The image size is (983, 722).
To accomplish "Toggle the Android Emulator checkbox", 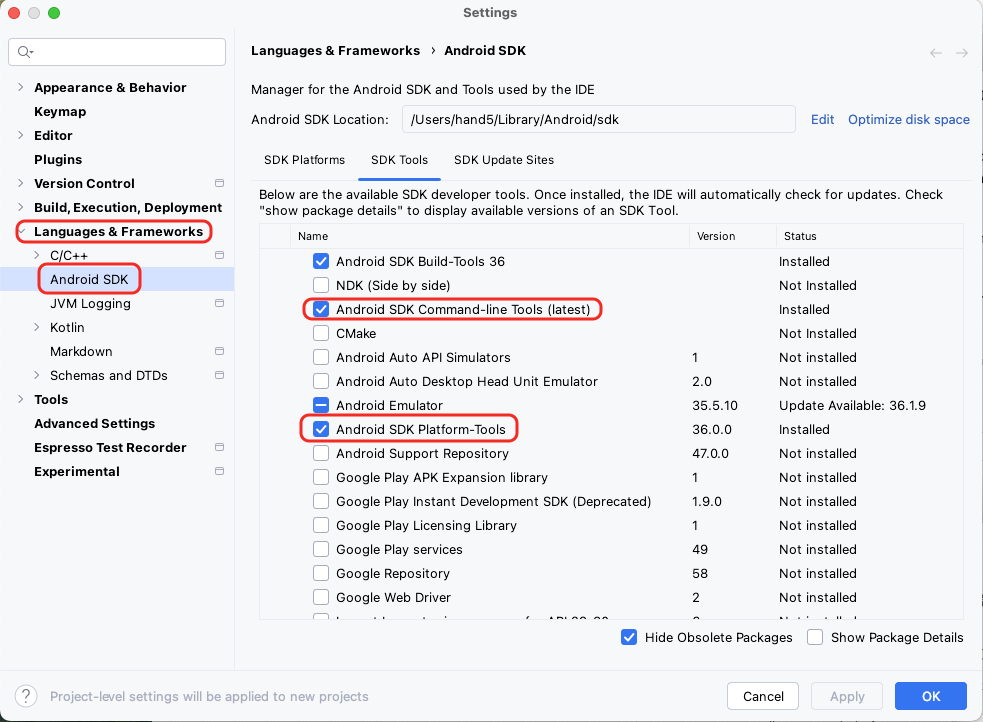I will [321, 405].
